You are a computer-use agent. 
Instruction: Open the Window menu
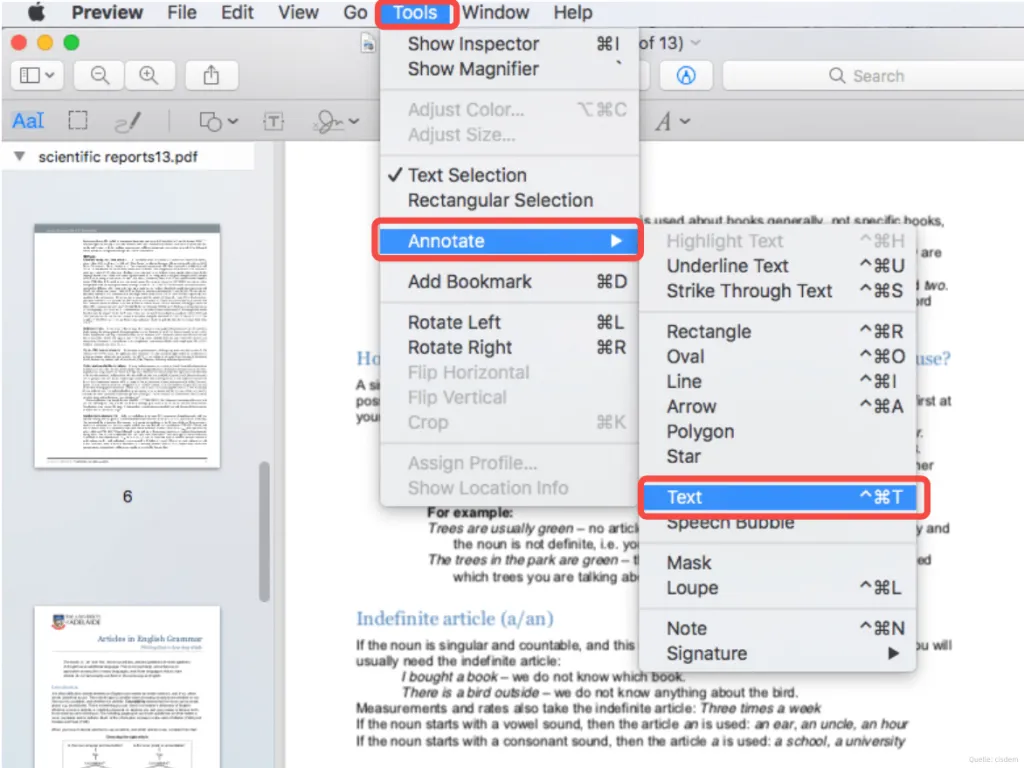pyautogui.click(x=496, y=13)
